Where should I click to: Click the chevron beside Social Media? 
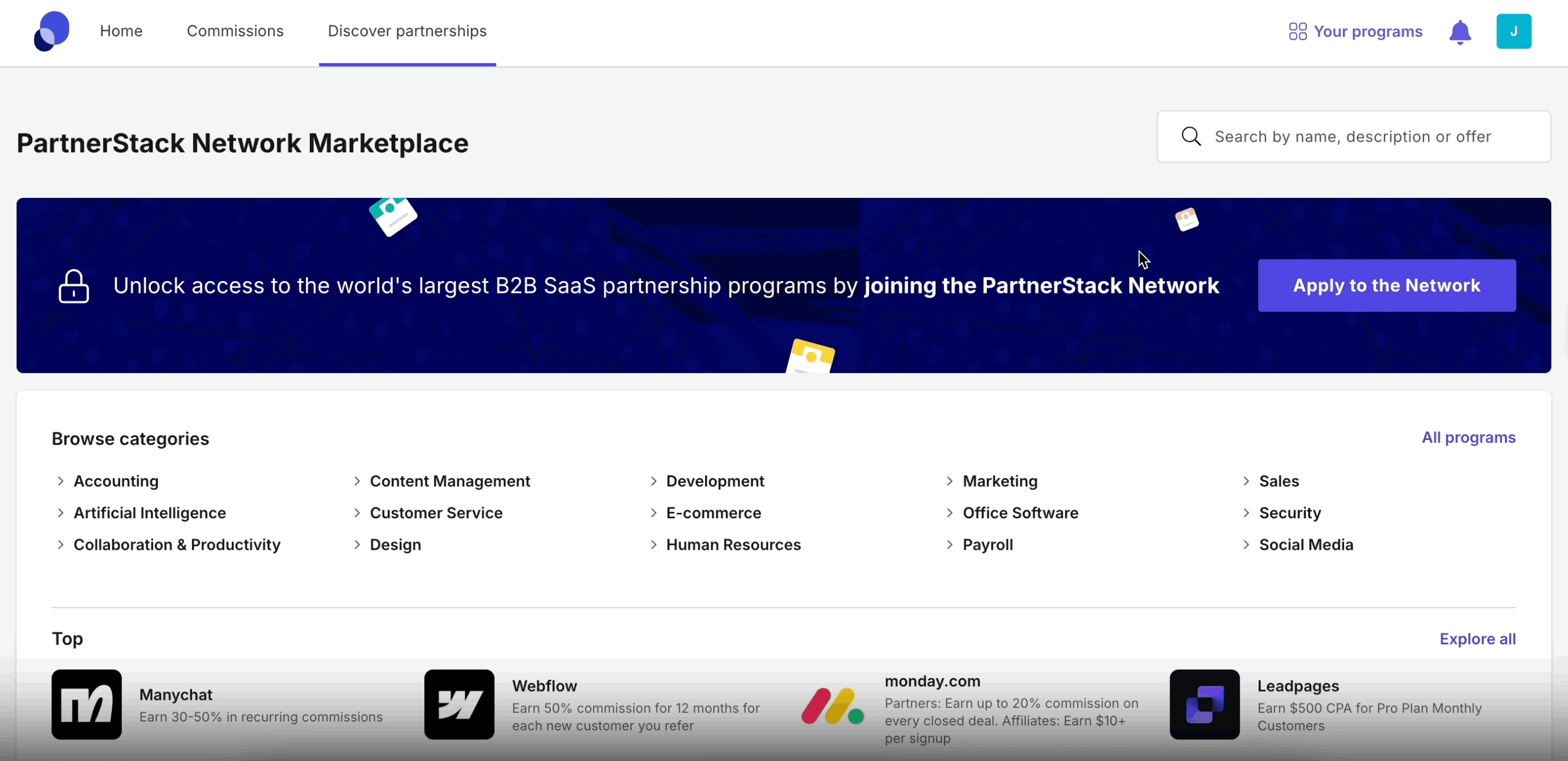1246,544
